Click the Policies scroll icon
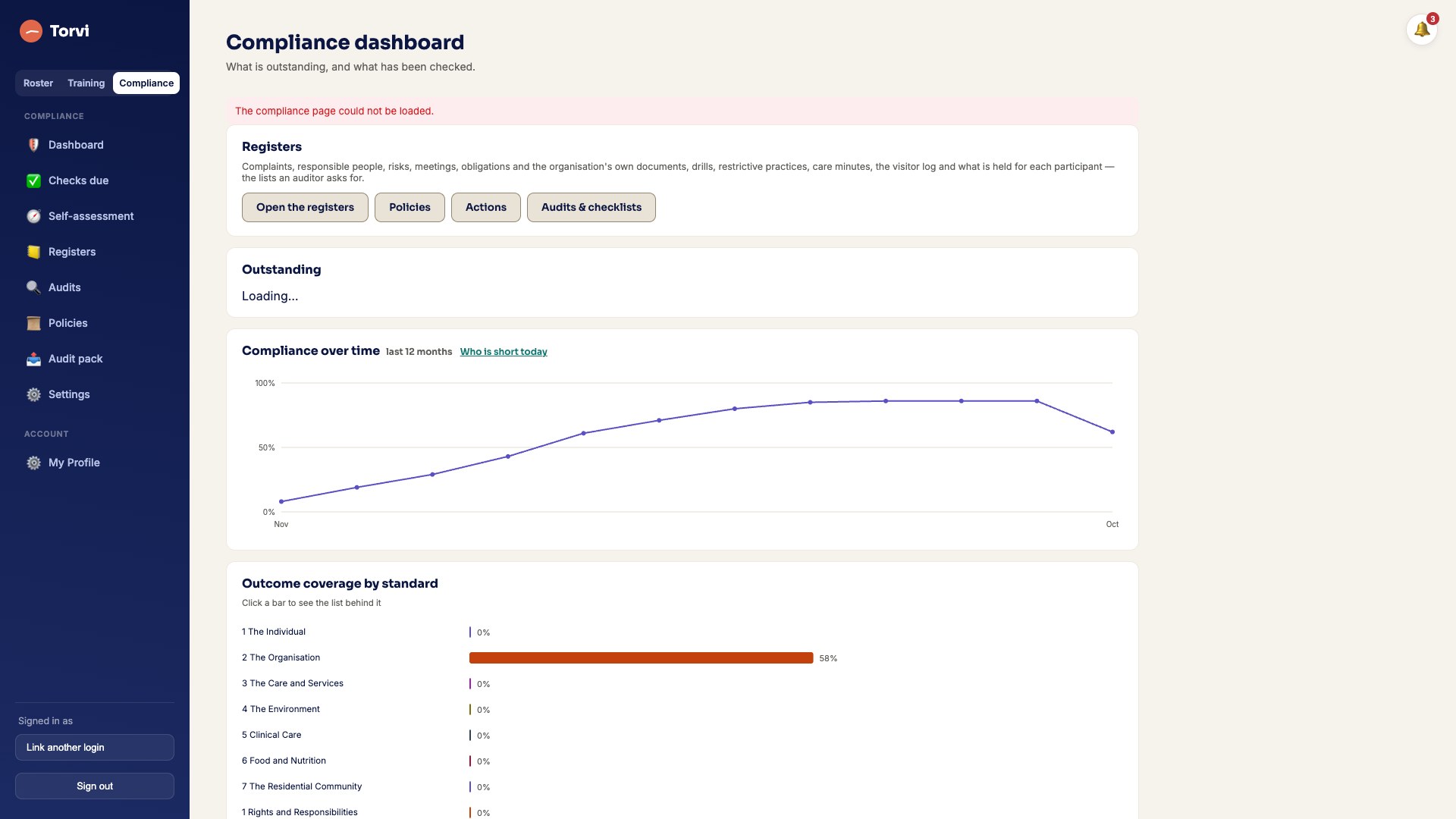This screenshot has width=1456, height=819. (x=33, y=323)
